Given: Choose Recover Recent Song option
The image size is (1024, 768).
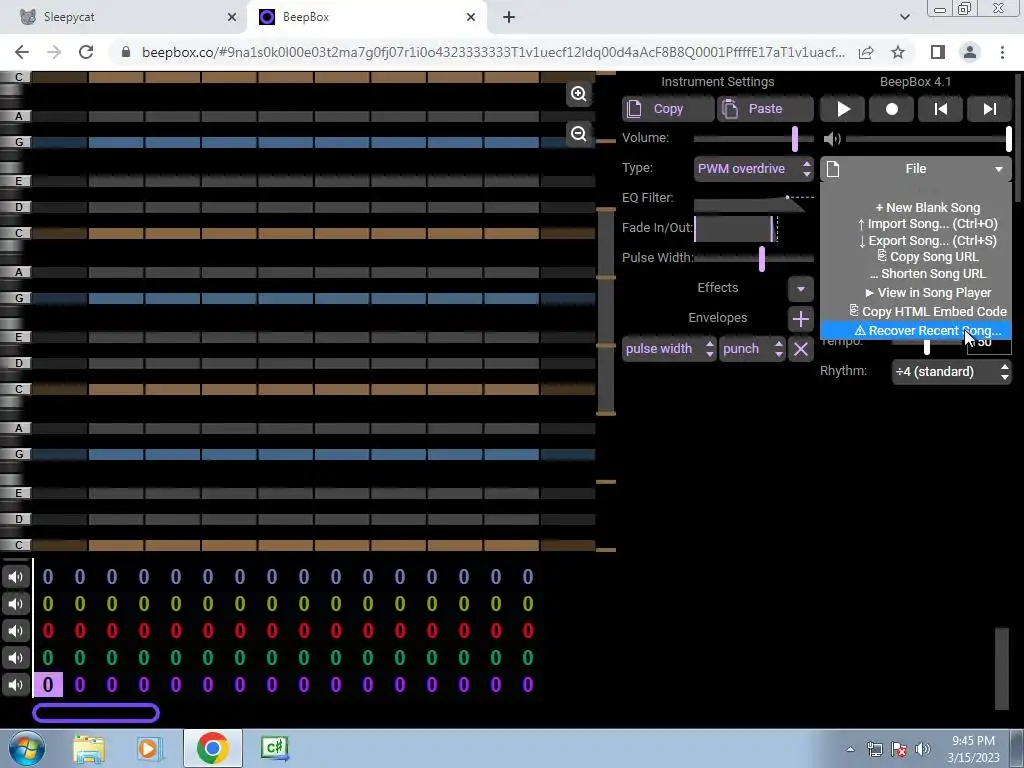Looking at the screenshot, I should (916, 330).
